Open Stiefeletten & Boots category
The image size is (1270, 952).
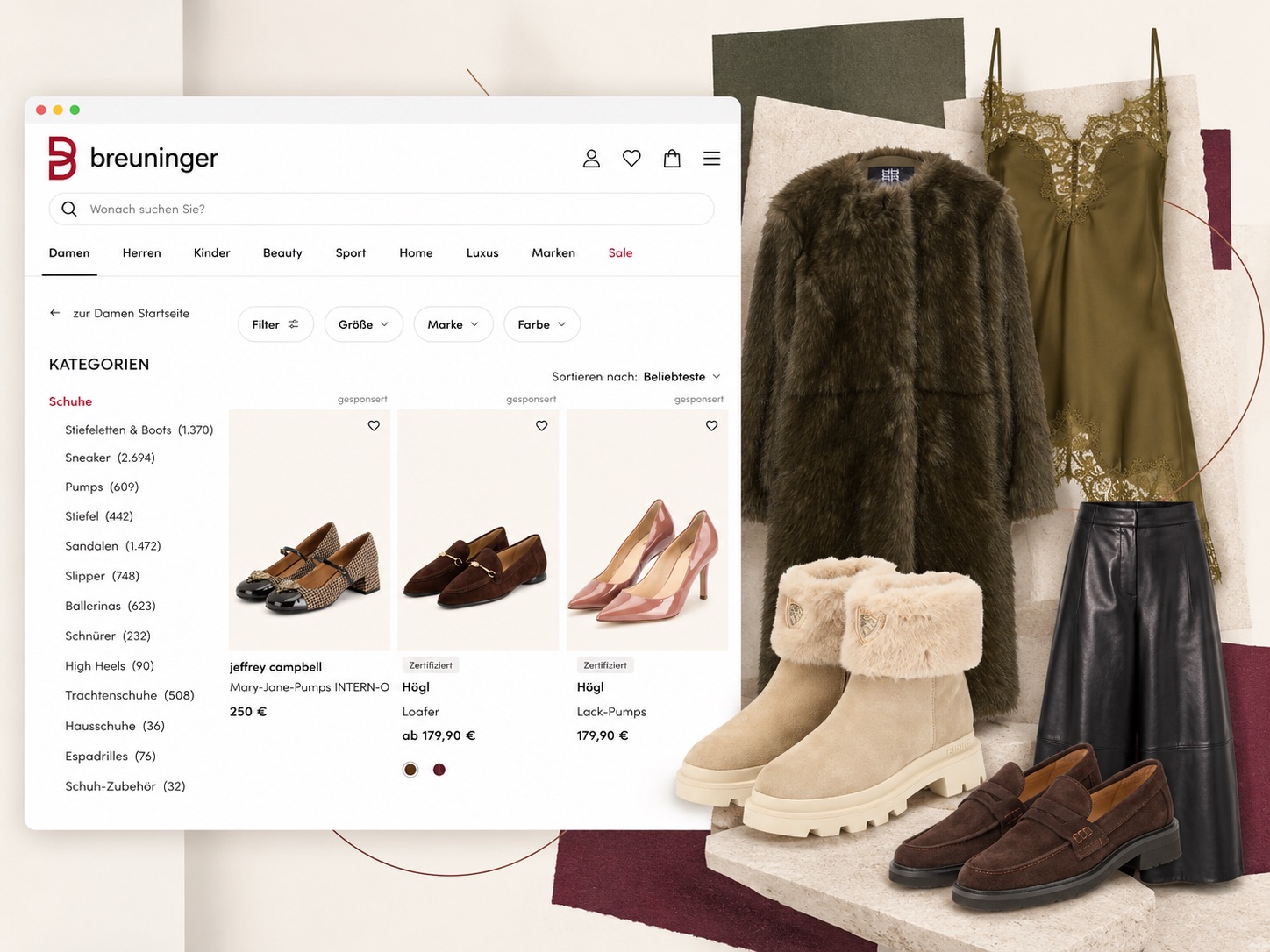[139, 430]
